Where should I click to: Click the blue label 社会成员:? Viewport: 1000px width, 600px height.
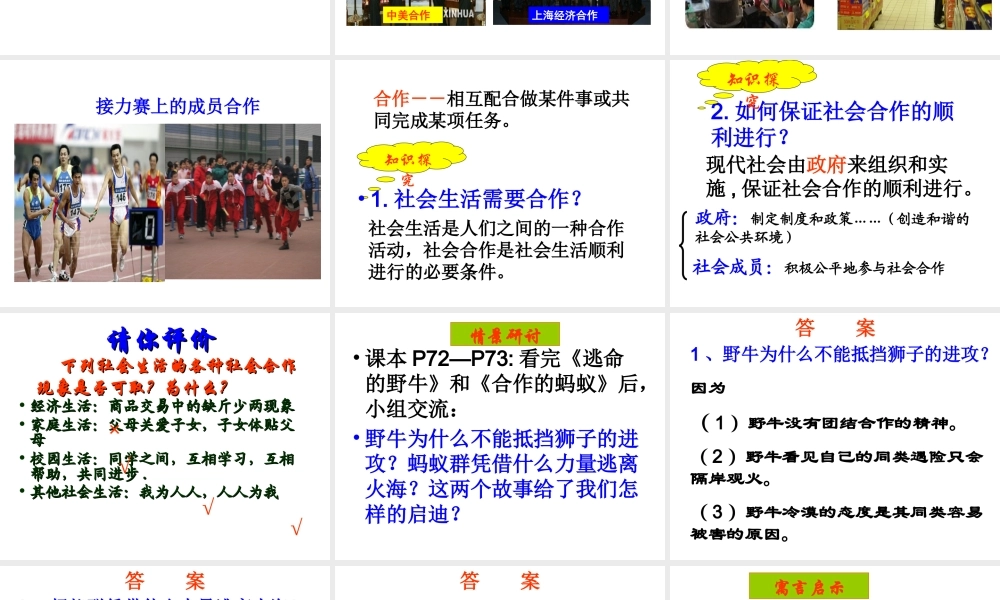(733, 267)
